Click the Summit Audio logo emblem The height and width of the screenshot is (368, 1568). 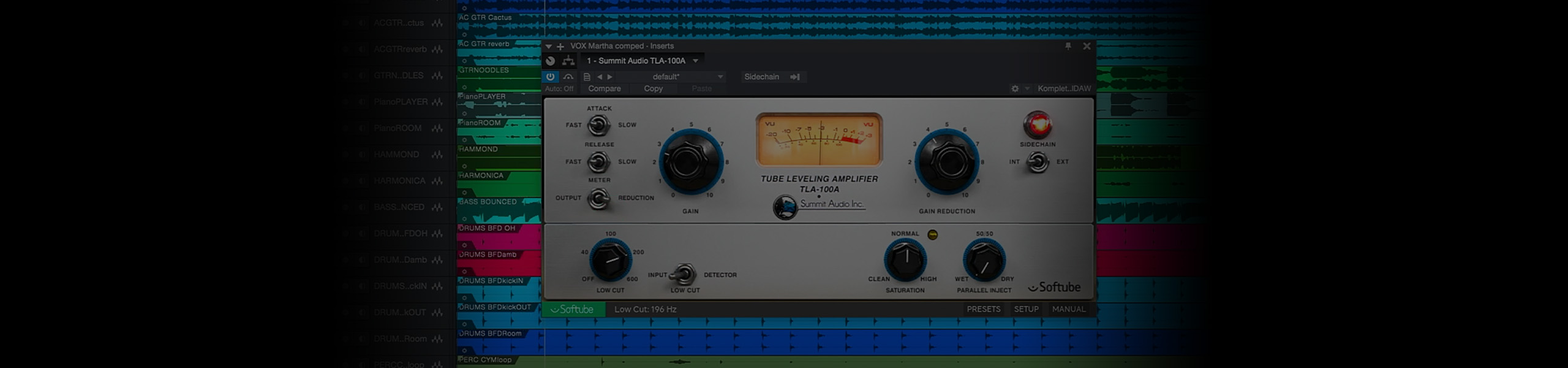tap(785, 207)
